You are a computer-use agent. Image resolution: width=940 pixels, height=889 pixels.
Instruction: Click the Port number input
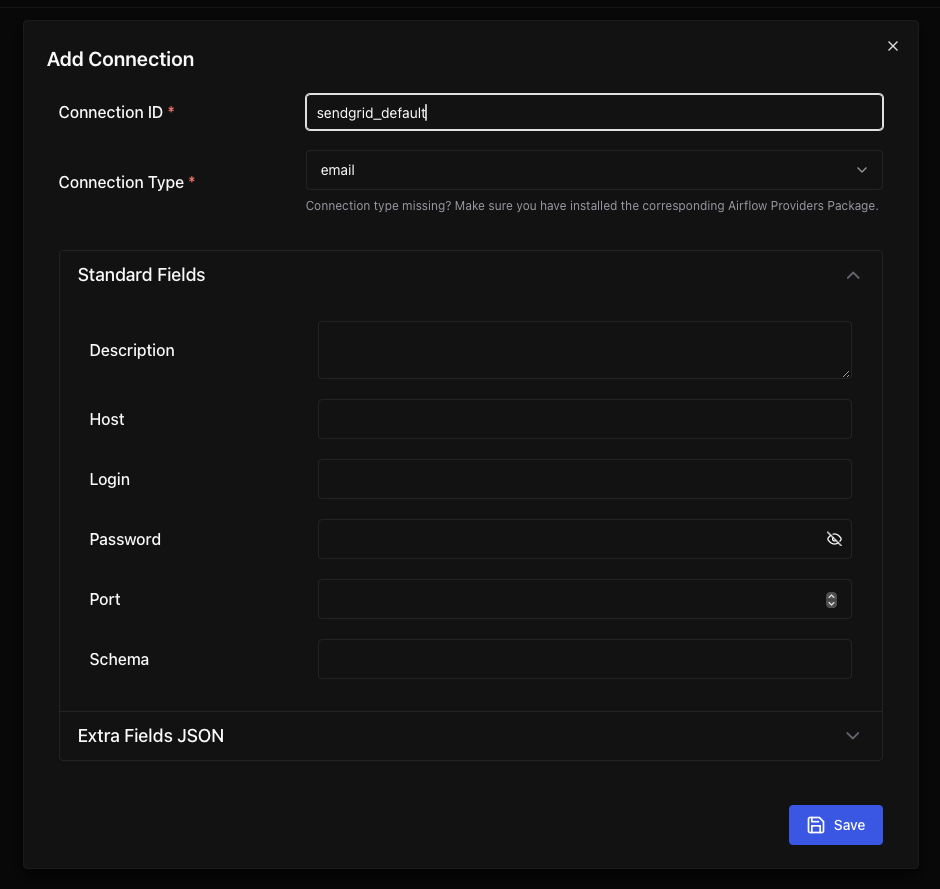570,599
